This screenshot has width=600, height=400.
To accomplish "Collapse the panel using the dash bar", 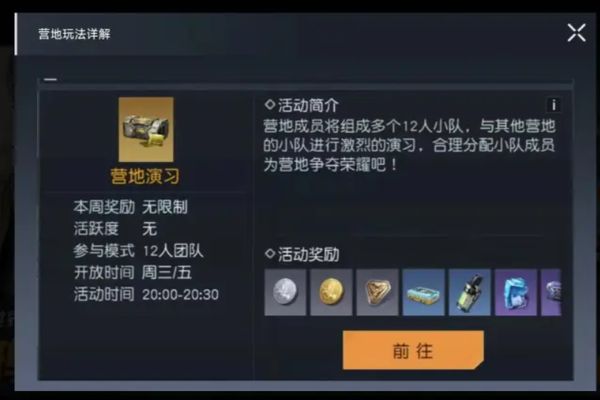I will click(51, 79).
